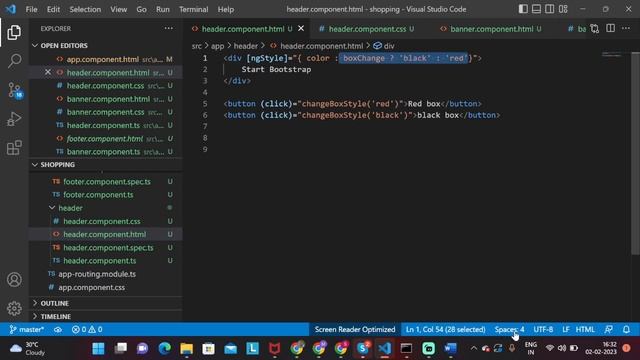
Task: Click the open changes icon in editor toolbar
Action: pyautogui.click(x=595, y=29)
